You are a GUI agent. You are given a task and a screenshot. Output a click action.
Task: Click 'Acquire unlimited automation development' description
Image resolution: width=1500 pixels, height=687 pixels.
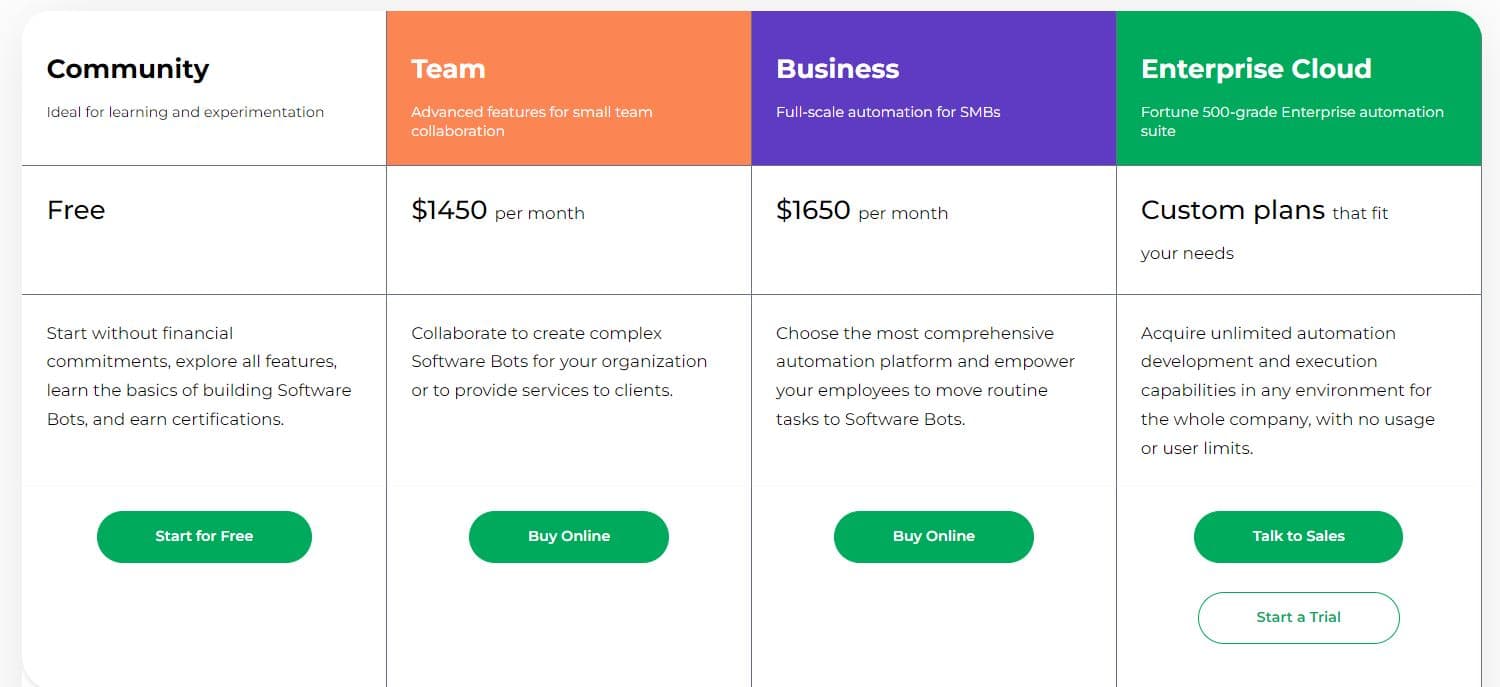pos(1288,390)
